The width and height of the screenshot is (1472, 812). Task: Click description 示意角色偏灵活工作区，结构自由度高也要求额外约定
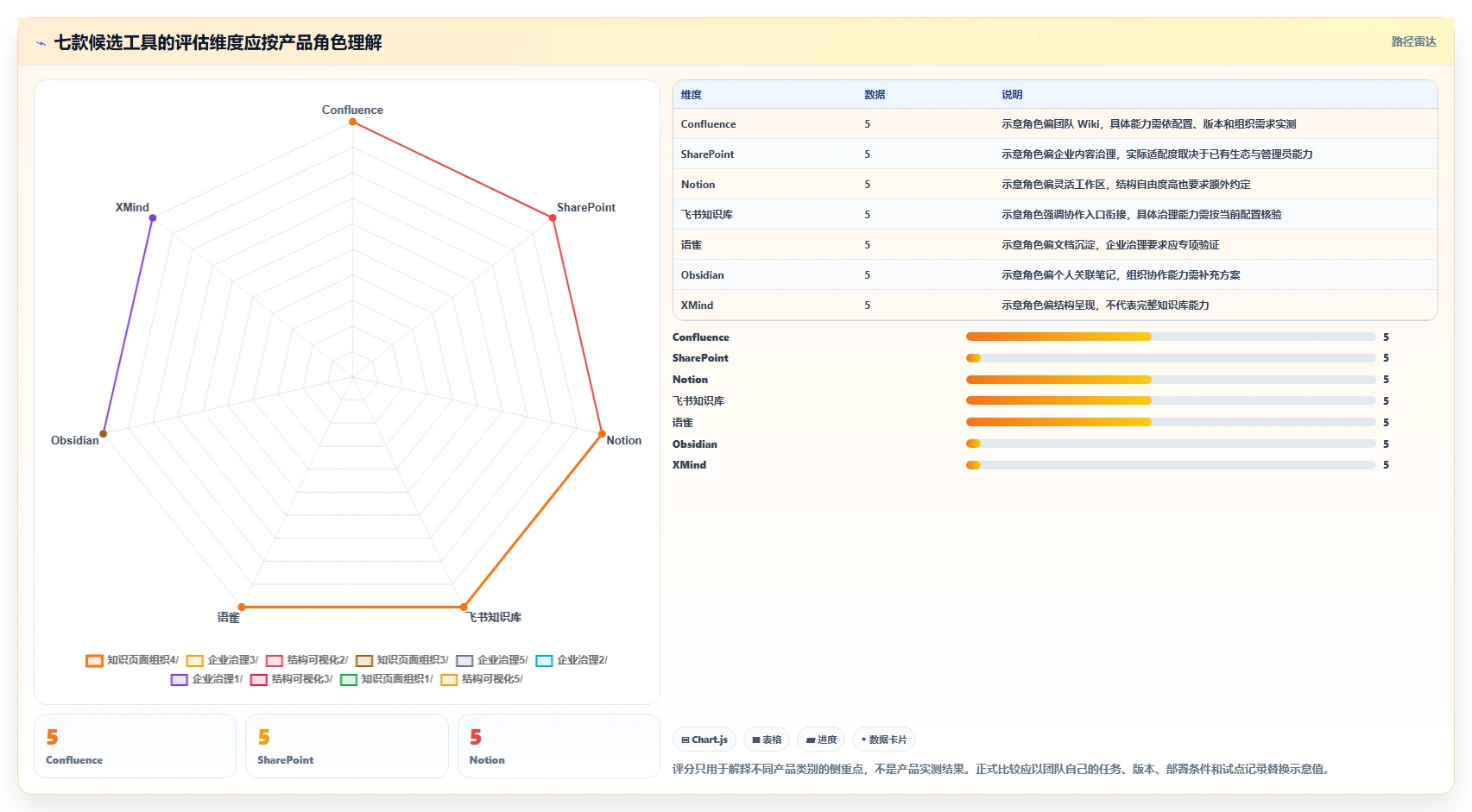pyautogui.click(x=1126, y=185)
